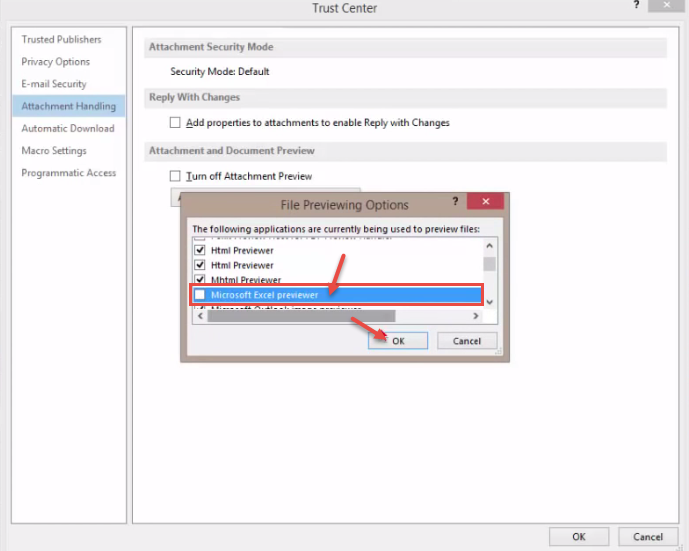This screenshot has height=551, width=689.
Task: Click the vertical scrollbar thumb in previewer list
Action: tap(490, 264)
